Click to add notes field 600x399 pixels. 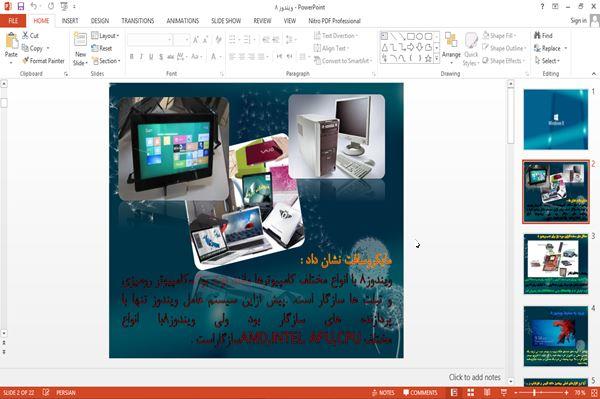[x=474, y=377]
